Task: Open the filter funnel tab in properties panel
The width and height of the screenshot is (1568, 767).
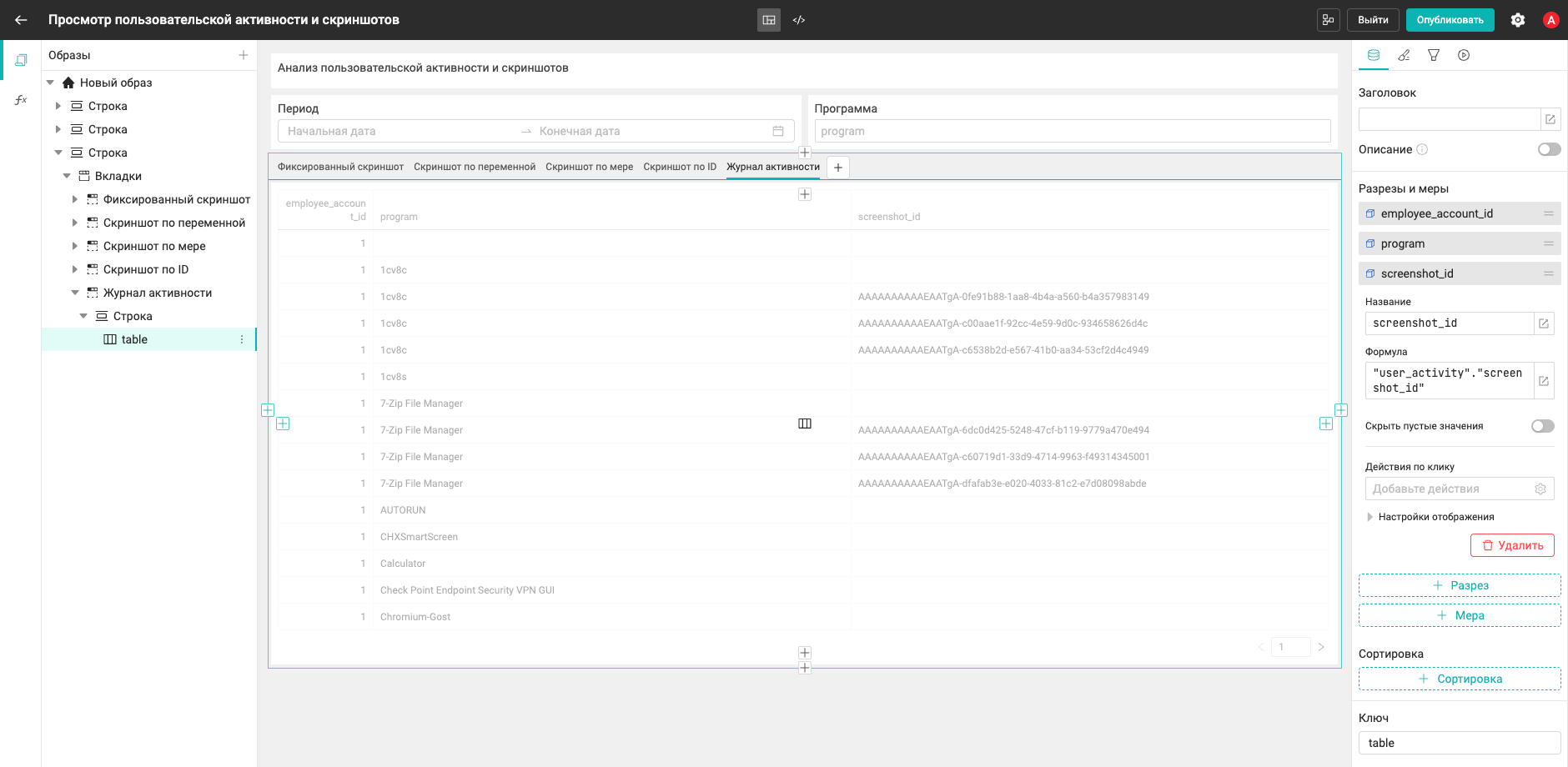Action: click(1434, 55)
